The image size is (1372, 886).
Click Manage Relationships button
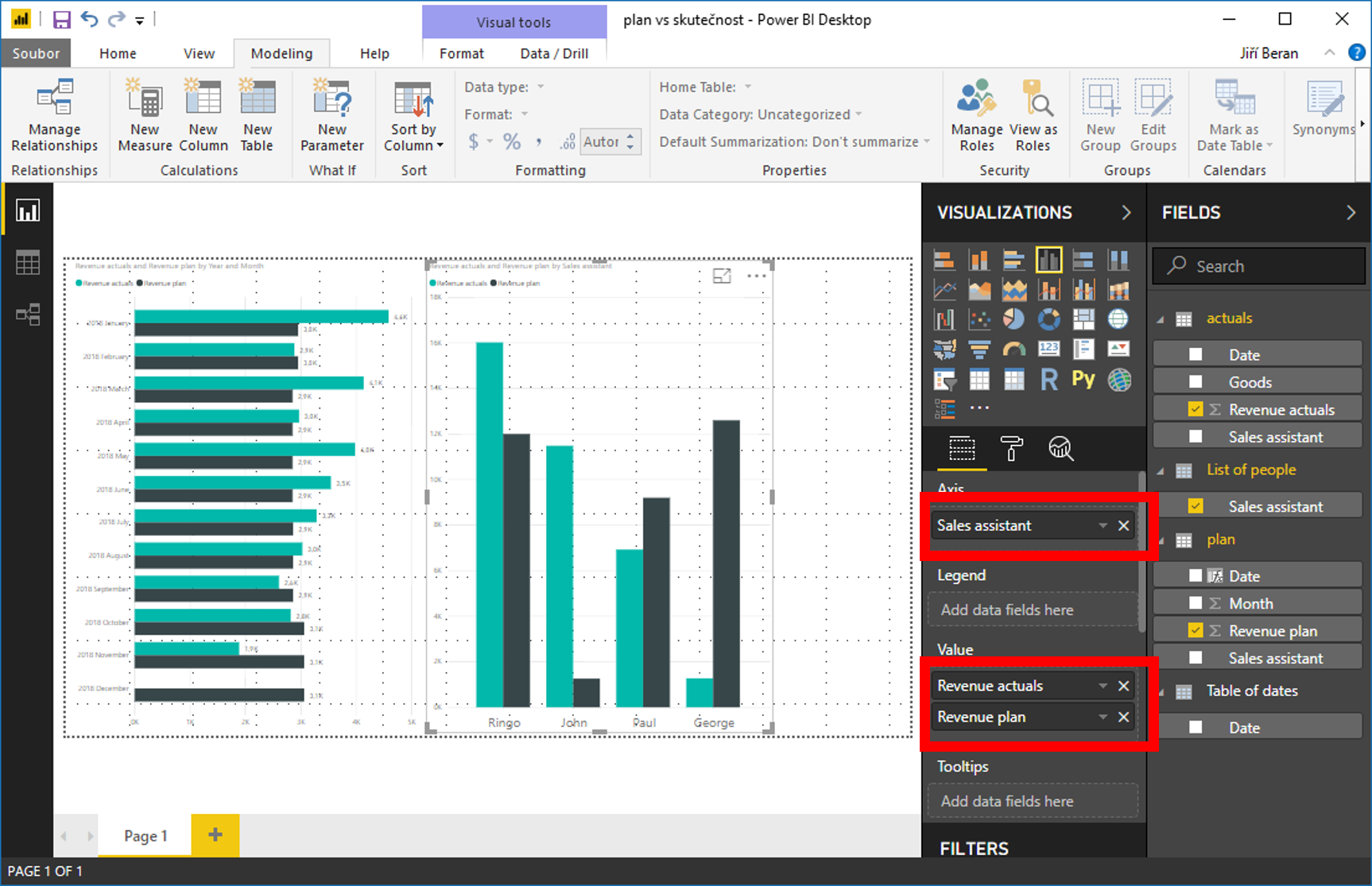coord(55,116)
